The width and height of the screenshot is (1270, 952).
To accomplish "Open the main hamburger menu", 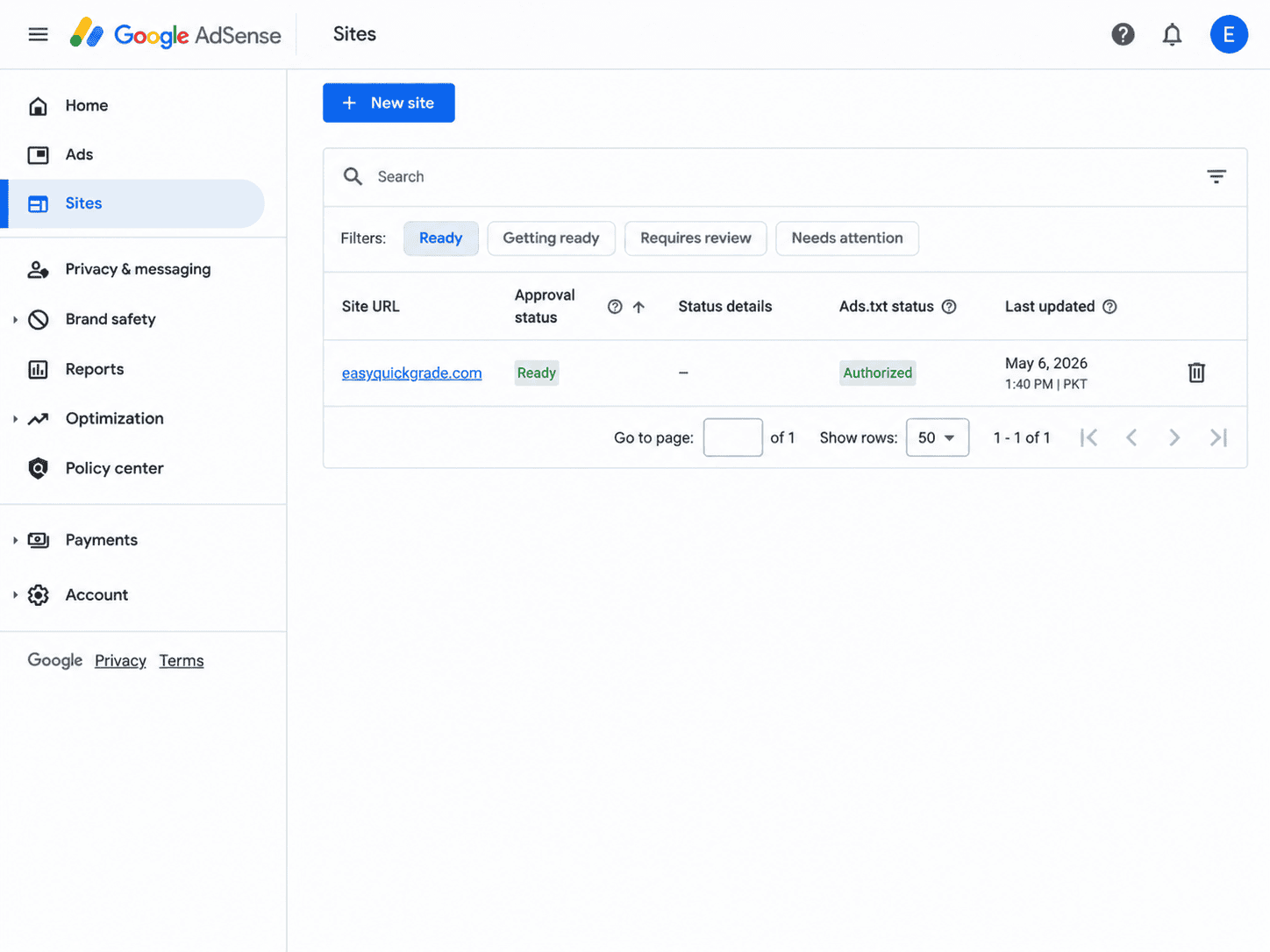I will coord(38,34).
